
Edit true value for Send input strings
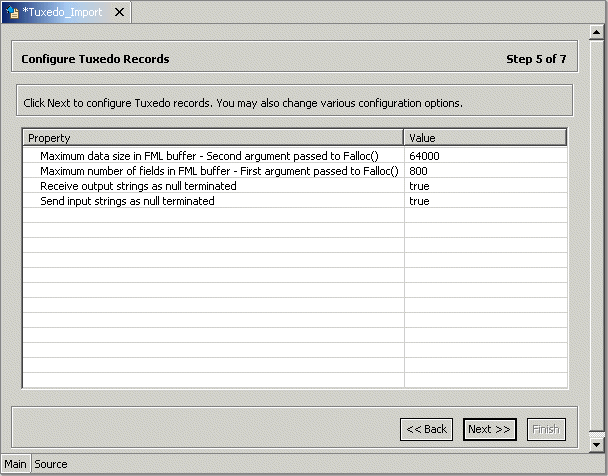pyautogui.click(x=485, y=201)
